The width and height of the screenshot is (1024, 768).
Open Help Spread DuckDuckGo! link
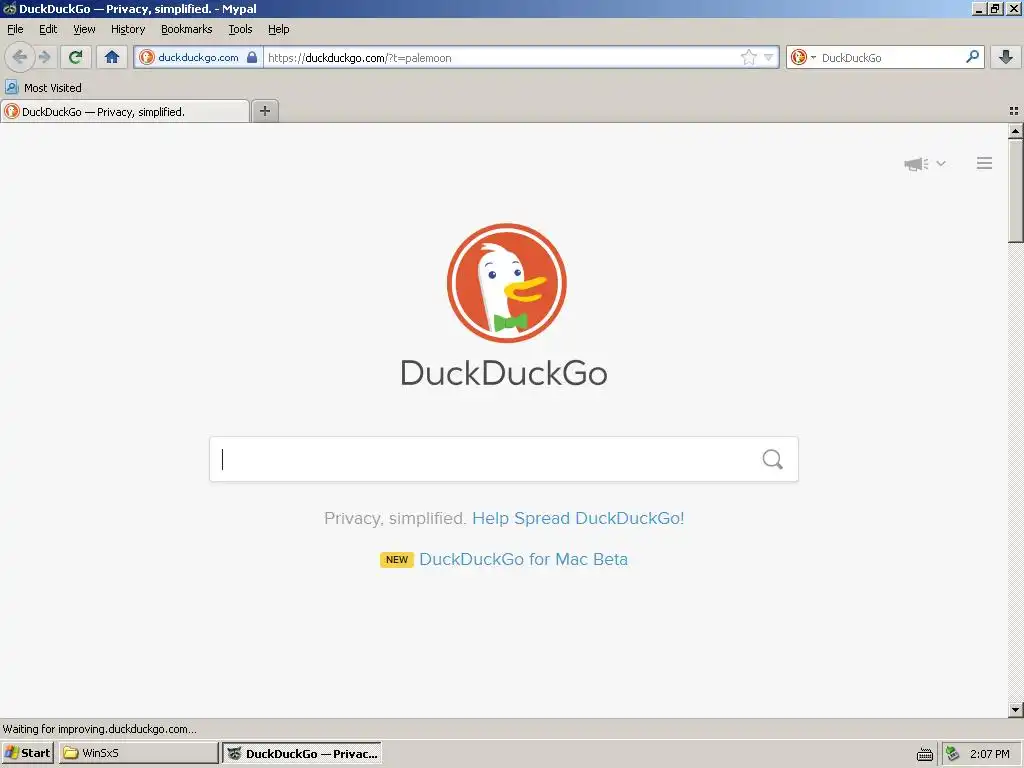pyautogui.click(x=578, y=518)
